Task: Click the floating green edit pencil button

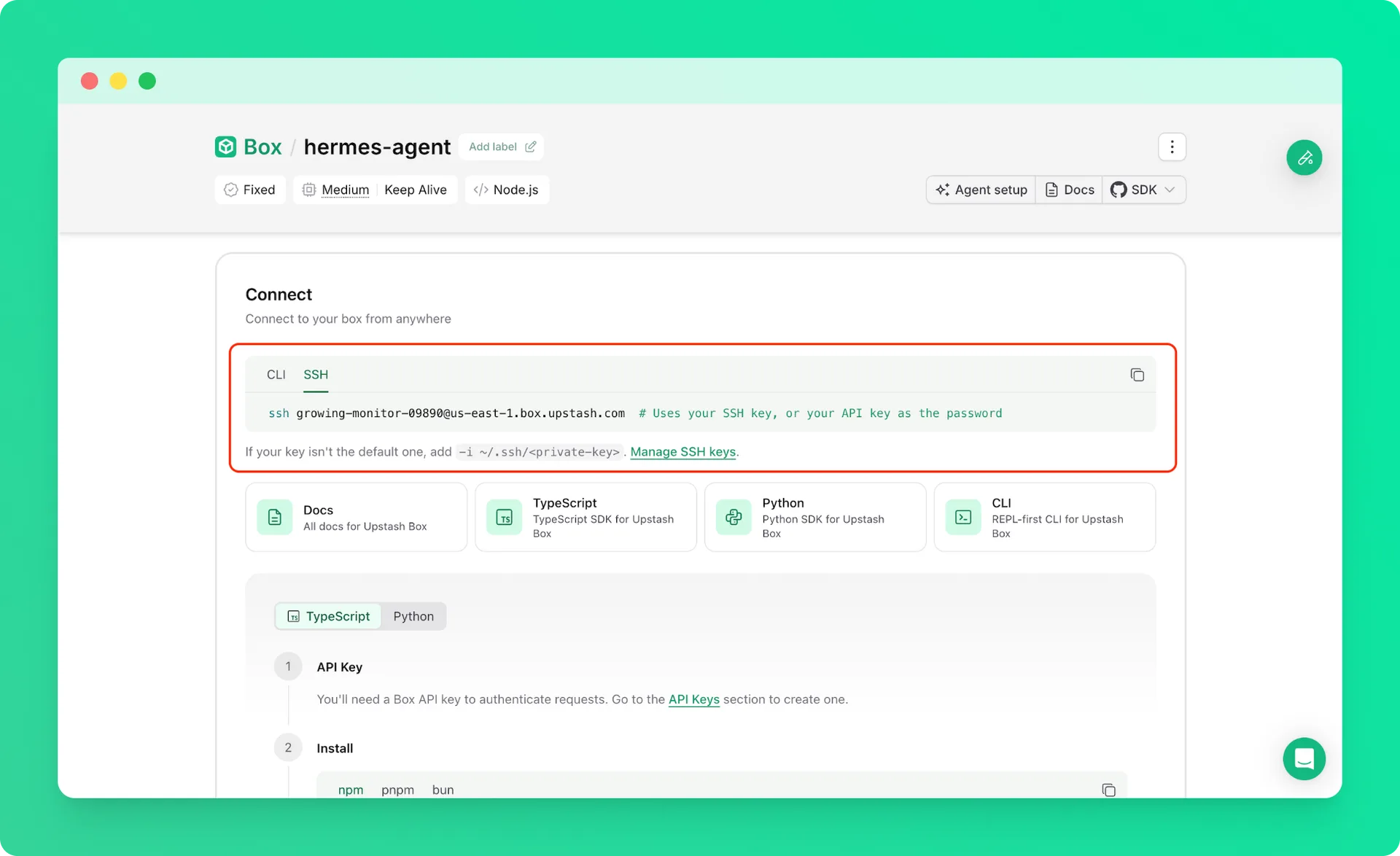Action: click(x=1304, y=157)
